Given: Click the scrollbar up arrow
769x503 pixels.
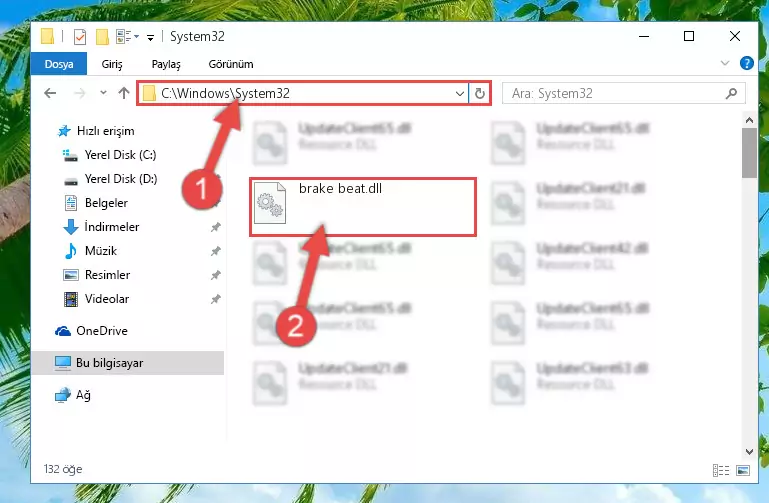Looking at the screenshot, I should coord(749,120).
